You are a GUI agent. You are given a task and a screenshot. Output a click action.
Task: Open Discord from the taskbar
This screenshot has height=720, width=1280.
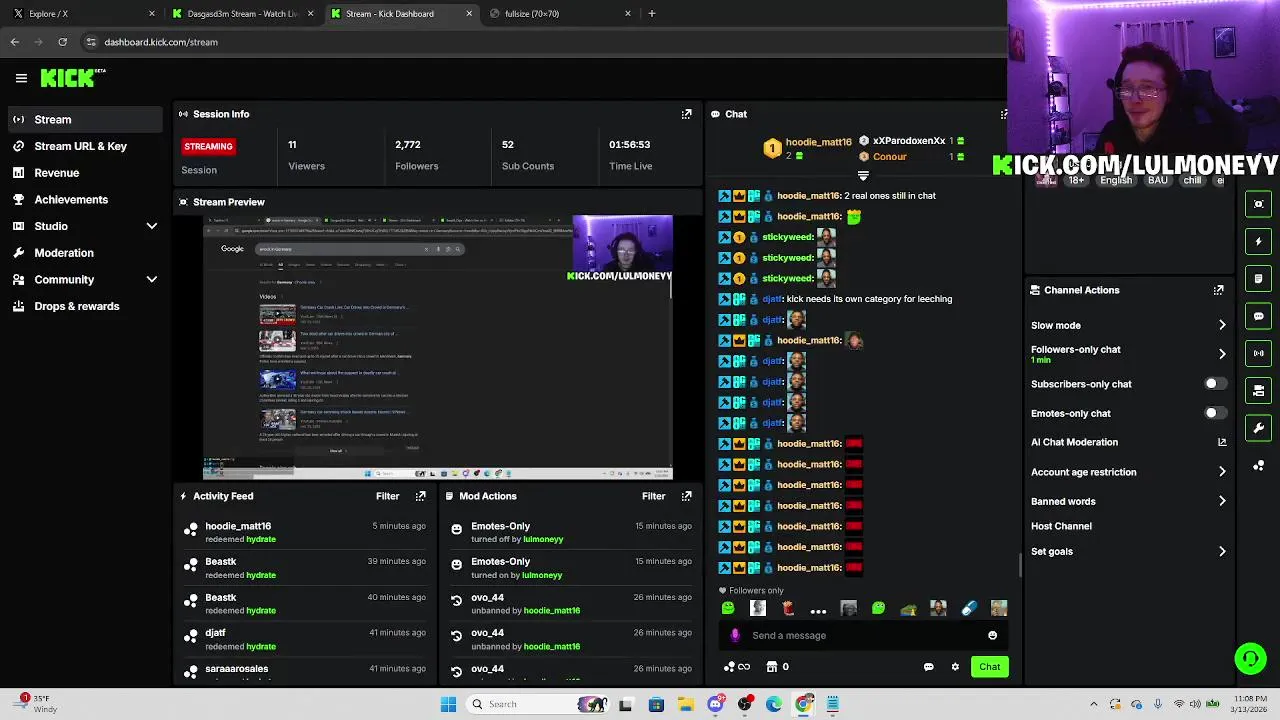point(715,704)
